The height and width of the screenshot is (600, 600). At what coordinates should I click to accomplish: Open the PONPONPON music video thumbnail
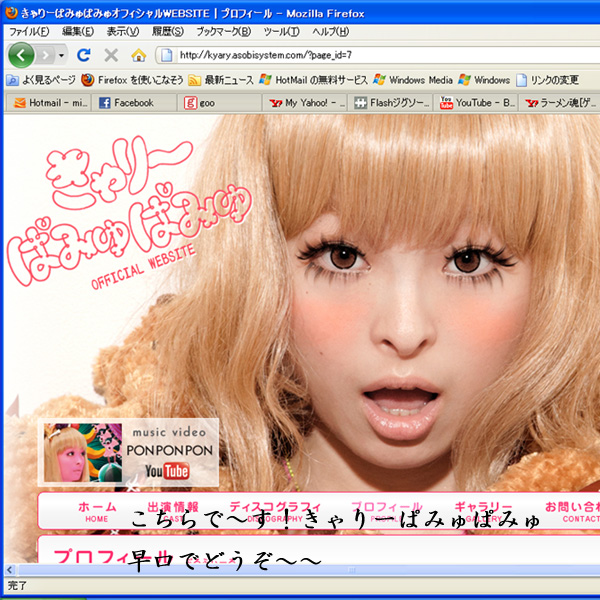[x=83, y=453]
